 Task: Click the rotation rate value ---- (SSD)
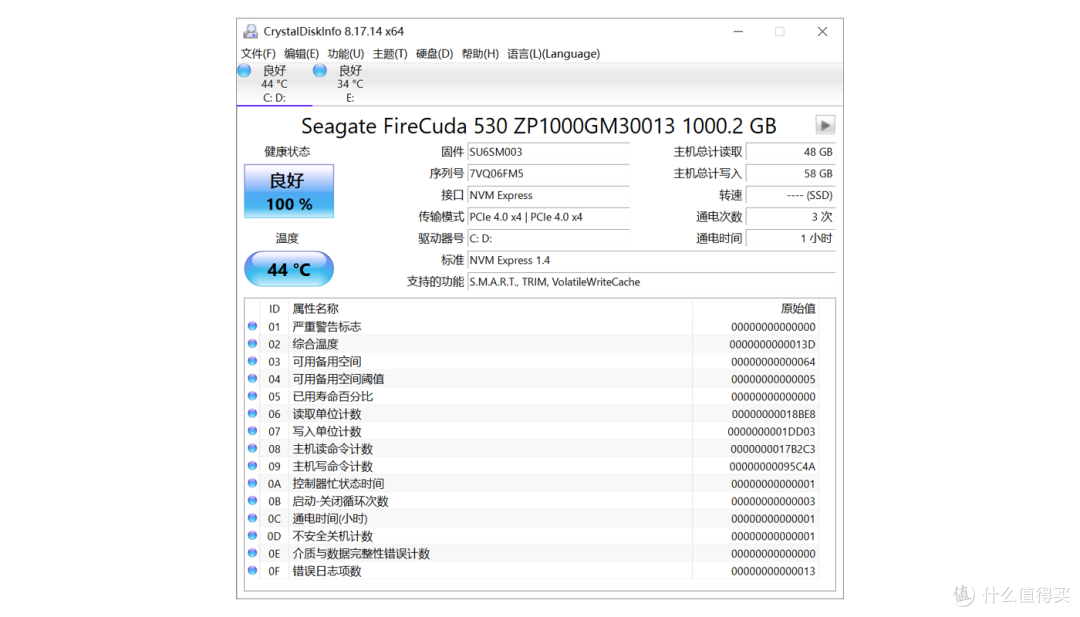(x=791, y=196)
